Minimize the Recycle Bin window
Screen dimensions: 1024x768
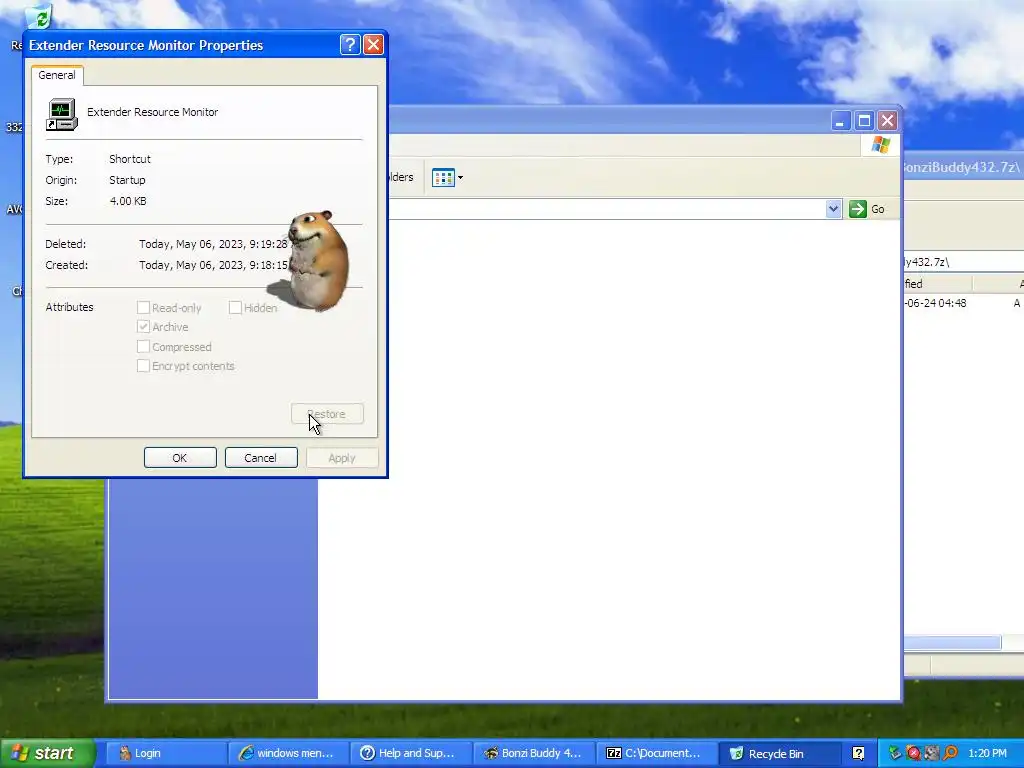840,121
